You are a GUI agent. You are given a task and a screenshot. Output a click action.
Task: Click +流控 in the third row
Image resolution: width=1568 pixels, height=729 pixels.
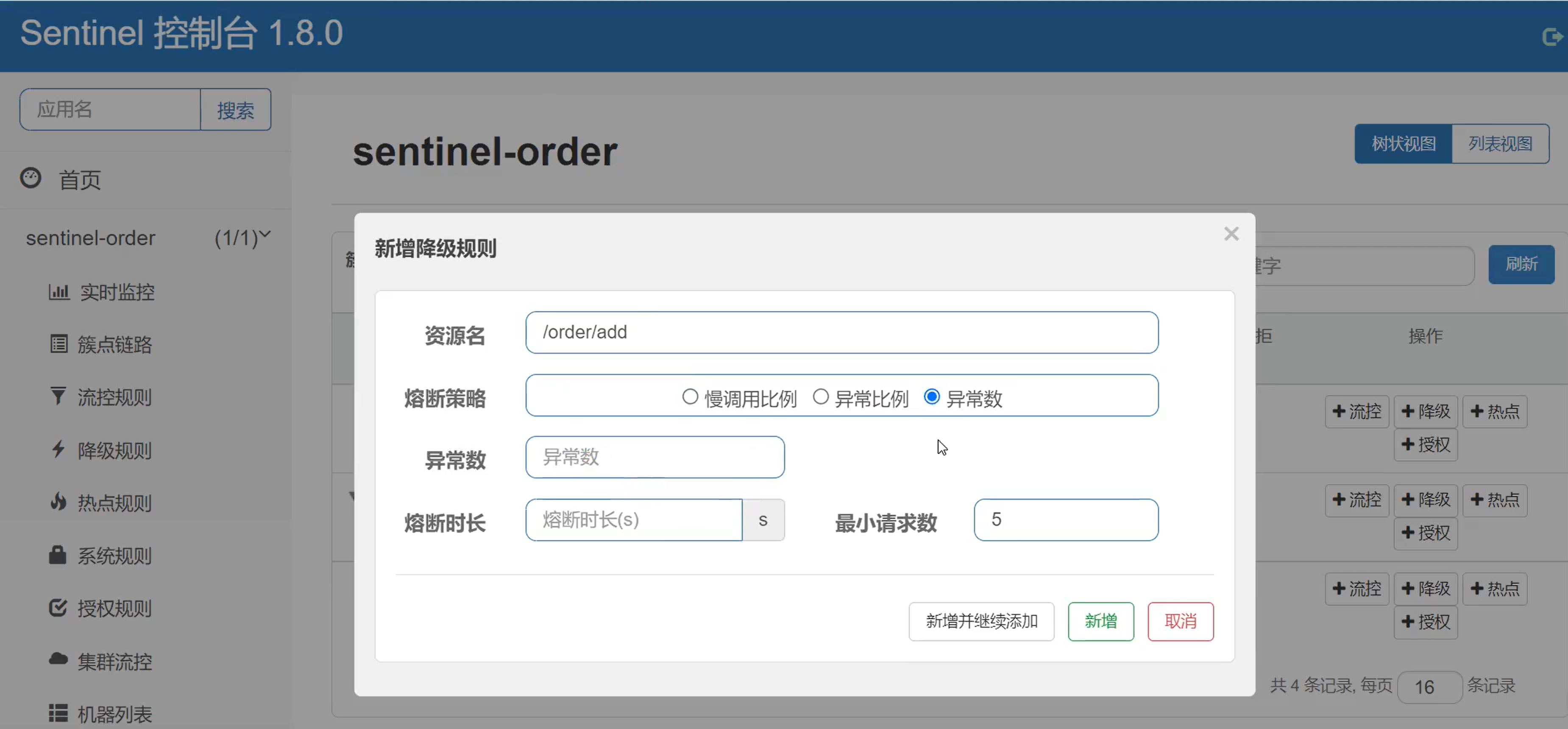click(1357, 588)
